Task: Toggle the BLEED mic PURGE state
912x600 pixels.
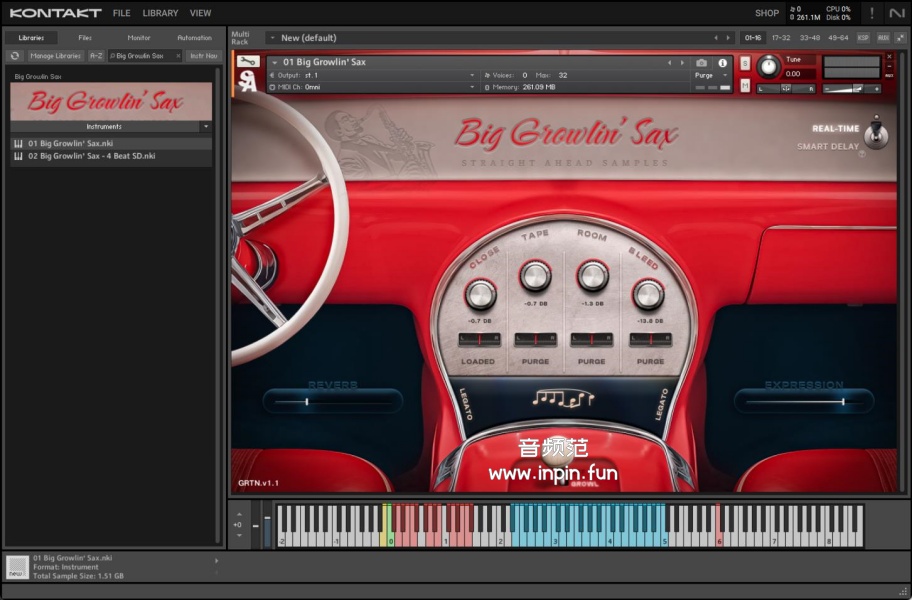Action: coord(650,362)
